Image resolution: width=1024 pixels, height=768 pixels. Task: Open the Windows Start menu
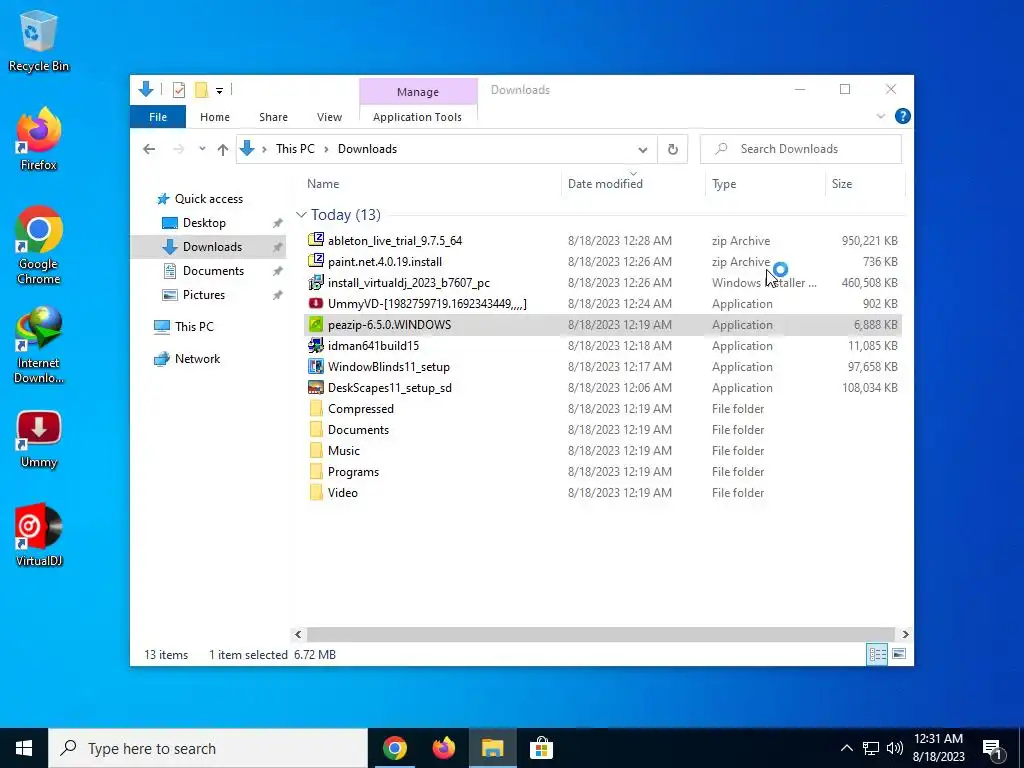tap(24, 748)
